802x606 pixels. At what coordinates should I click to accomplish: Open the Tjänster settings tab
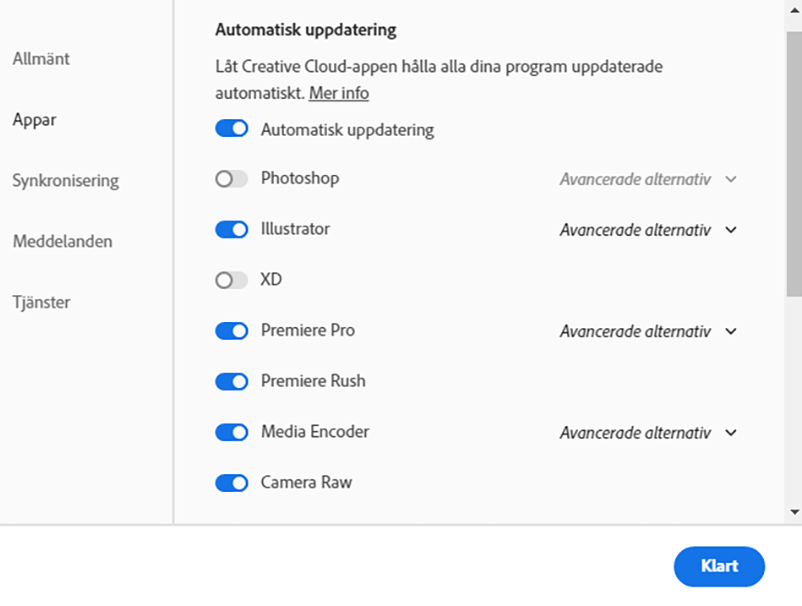(41, 302)
